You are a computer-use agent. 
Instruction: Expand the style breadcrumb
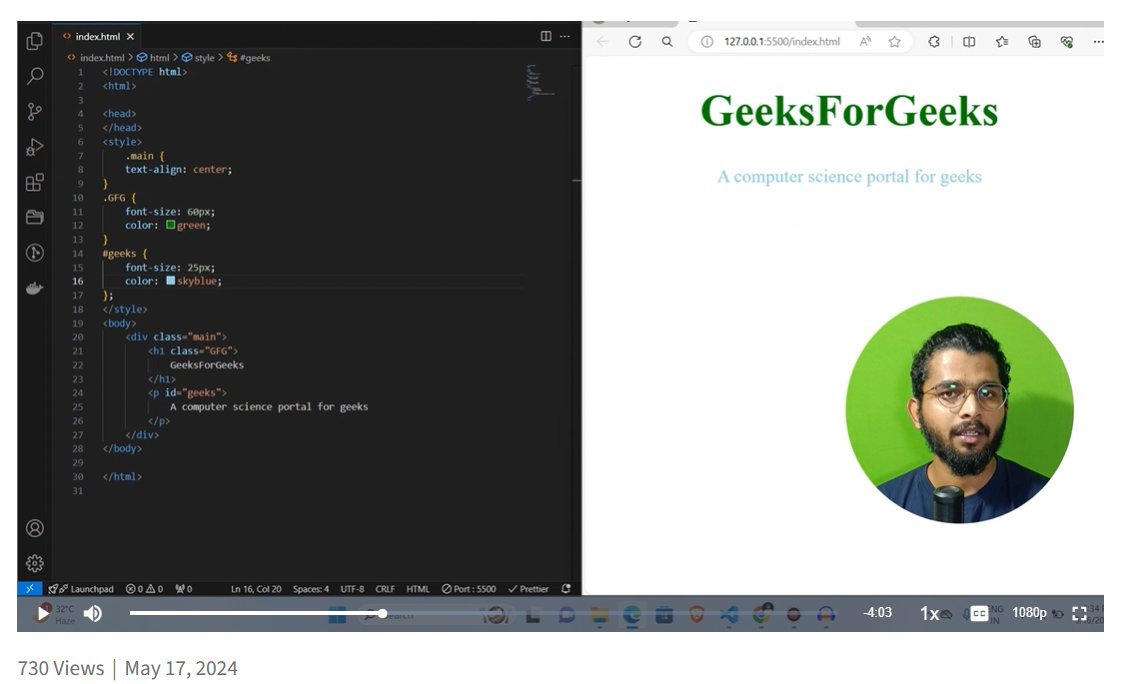pos(199,57)
